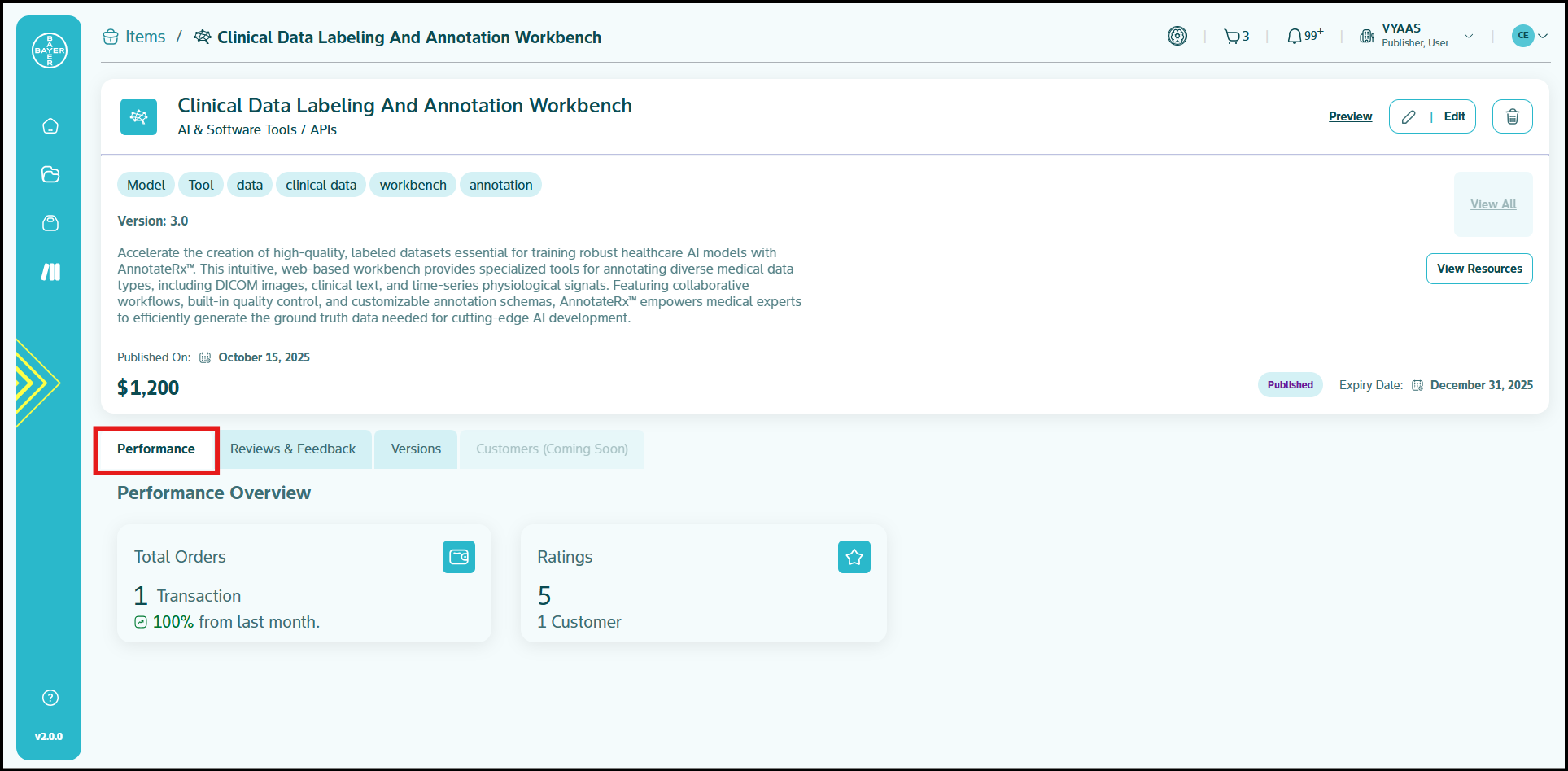Open the Preview link
Viewport: 1568px width, 771px height.
[x=1350, y=116]
